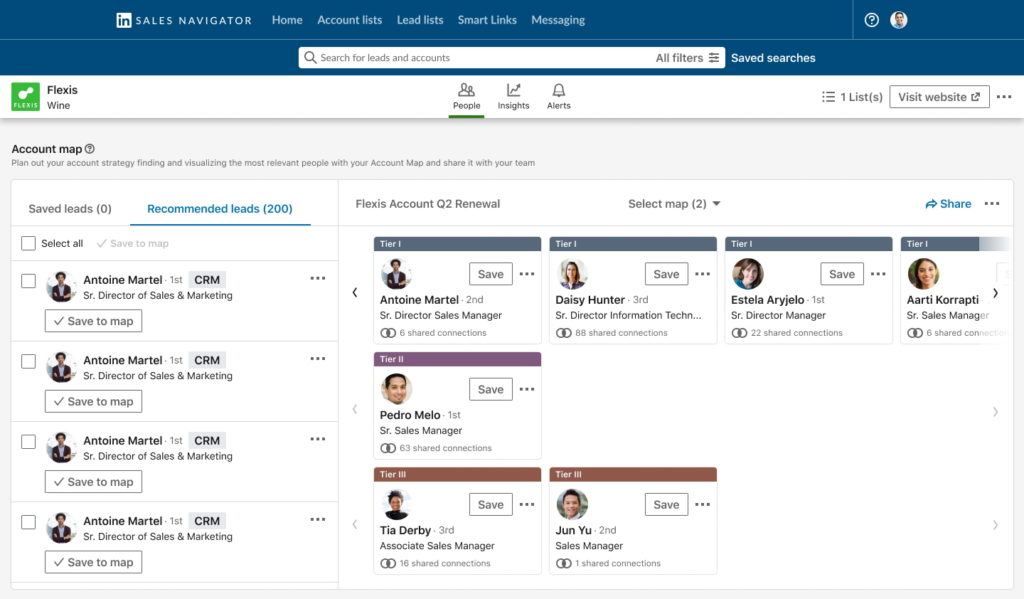Click the Flexis company logo
The width and height of the screenshot is (1024, 599).
coord(24,96)
